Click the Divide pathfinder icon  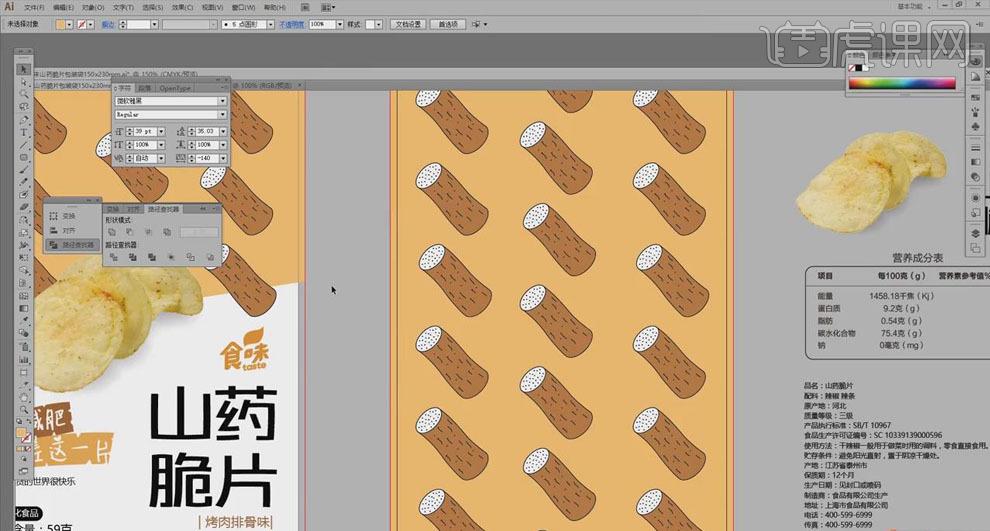coord(114,257)
